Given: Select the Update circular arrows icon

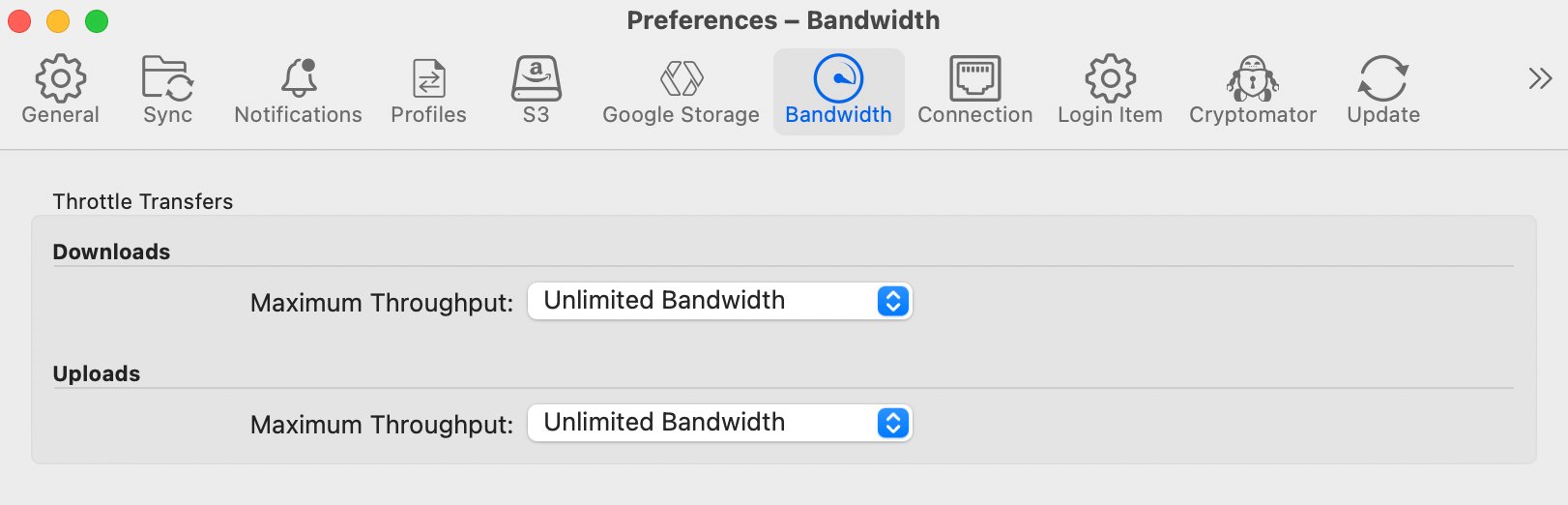Looking at the screenshot, I should (x=1383, y=78).
